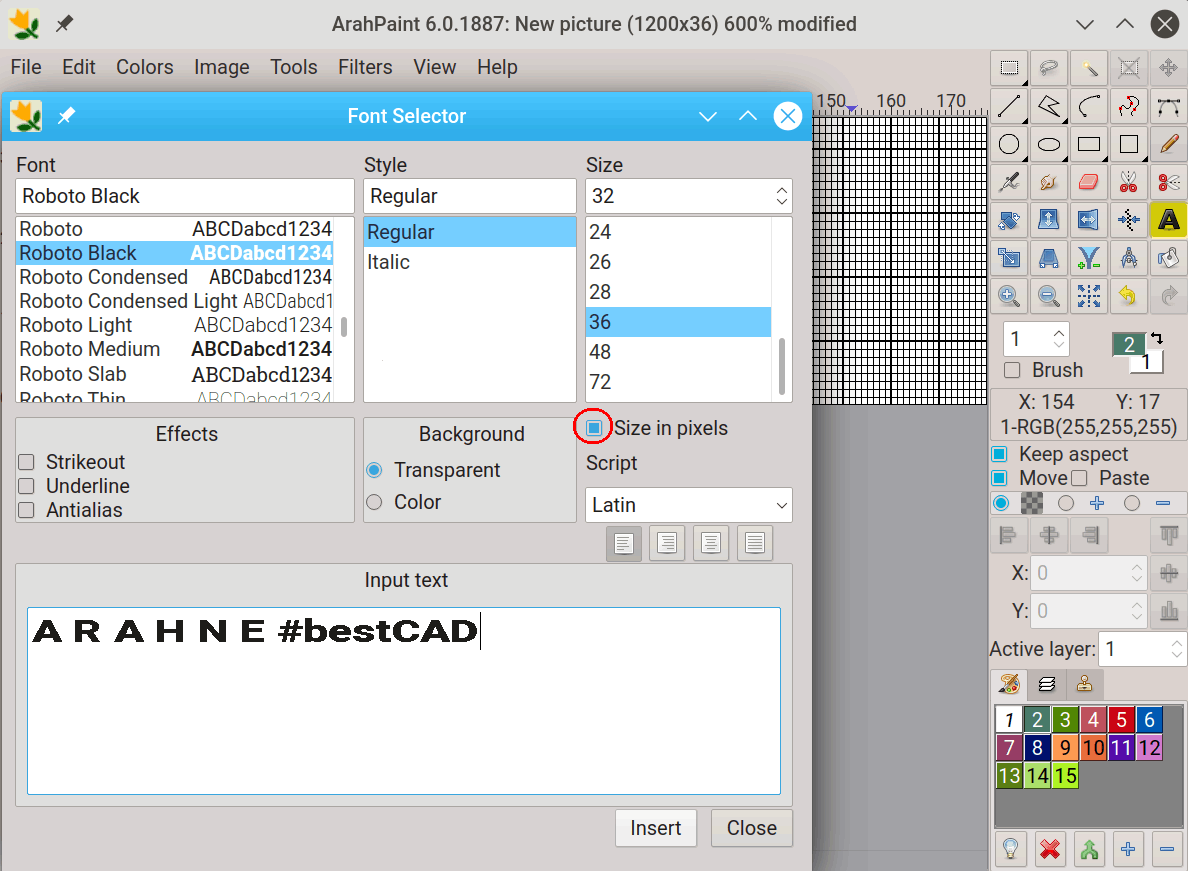Choose the straight line drawing tool
The image size is (1188, 871).
click(x=1009, y=106)
